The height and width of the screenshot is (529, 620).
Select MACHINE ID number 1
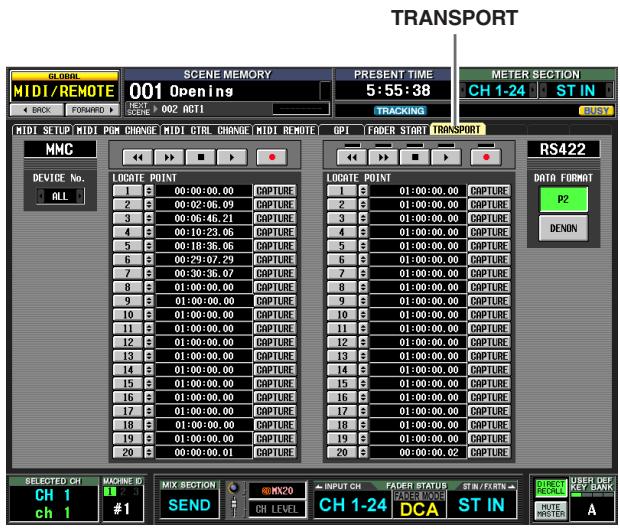[x=110, y=491]
